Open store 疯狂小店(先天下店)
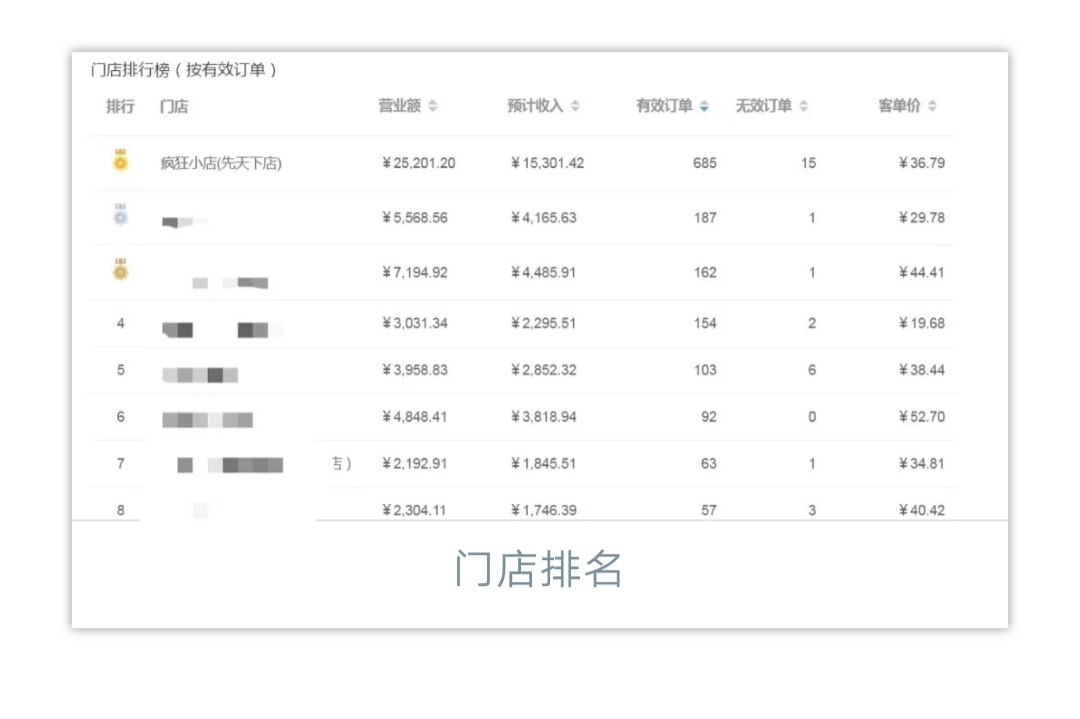 coord(220,163)
